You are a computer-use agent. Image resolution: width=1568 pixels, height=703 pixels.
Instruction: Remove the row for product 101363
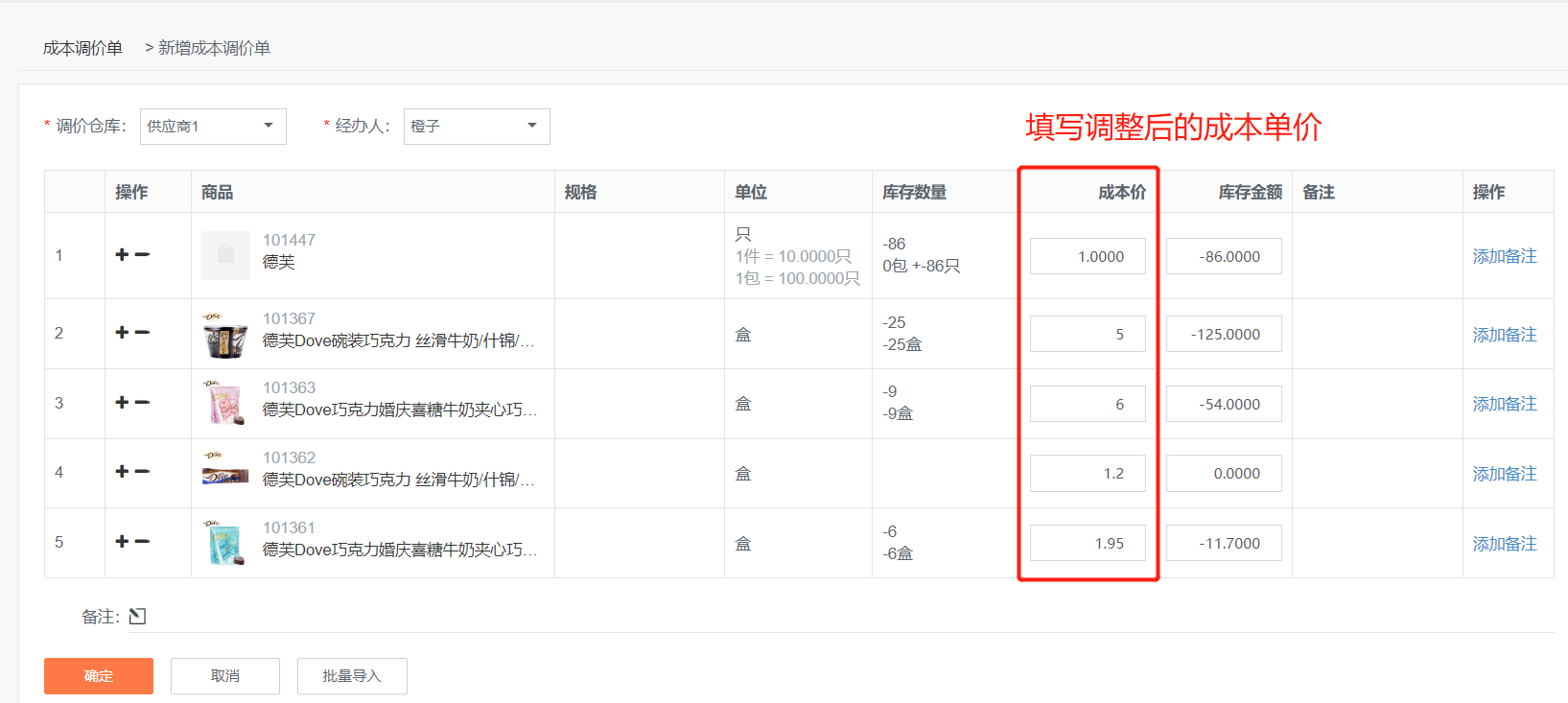[142, 403]
